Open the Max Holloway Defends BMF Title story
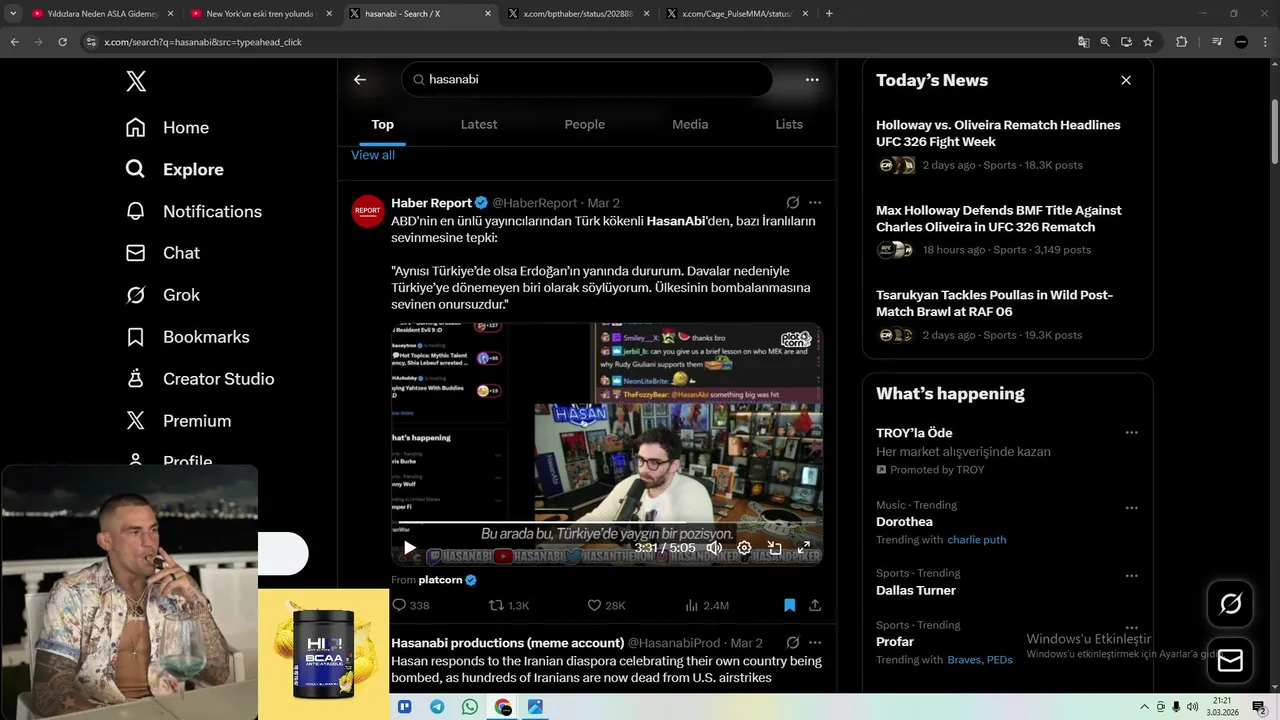The width and height of the screenshot is (1280, 720). (x=998, y=219)
